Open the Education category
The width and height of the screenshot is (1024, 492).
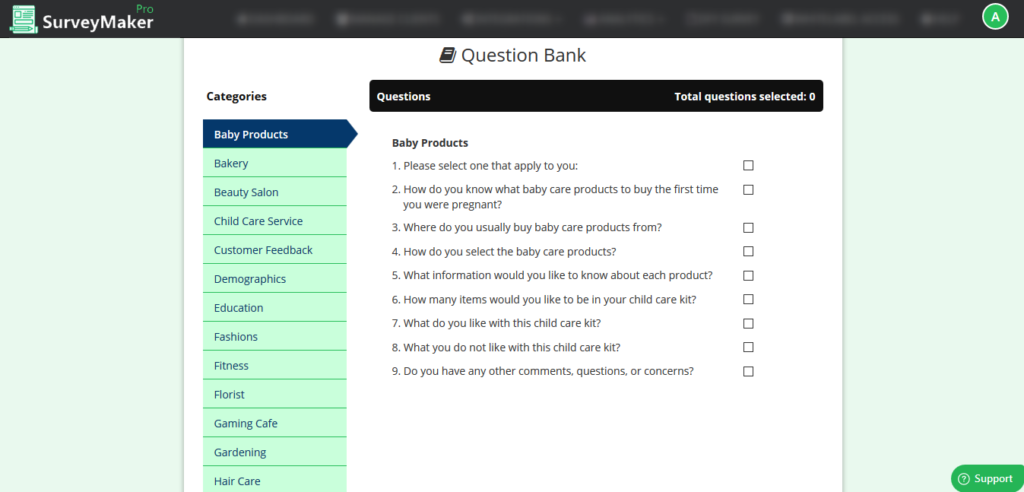click(x=275, y=307)
